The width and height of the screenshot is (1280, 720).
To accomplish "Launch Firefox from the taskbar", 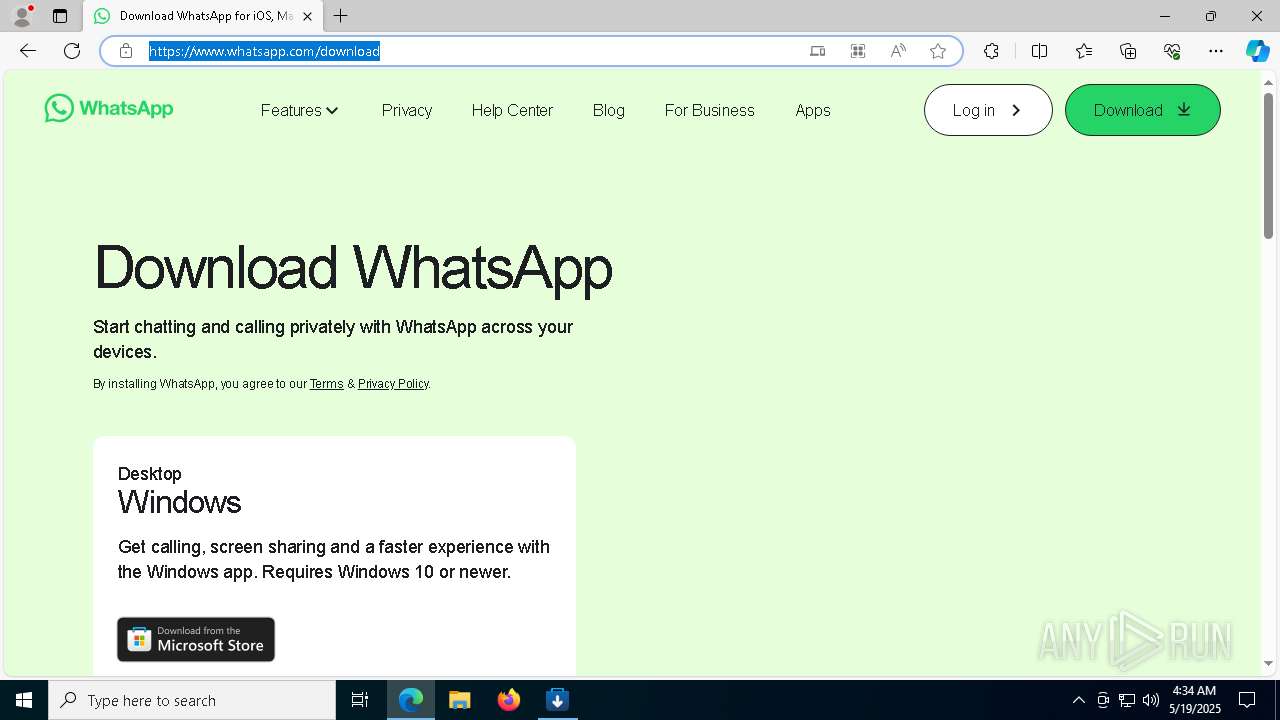I will (x=509, y=700).
